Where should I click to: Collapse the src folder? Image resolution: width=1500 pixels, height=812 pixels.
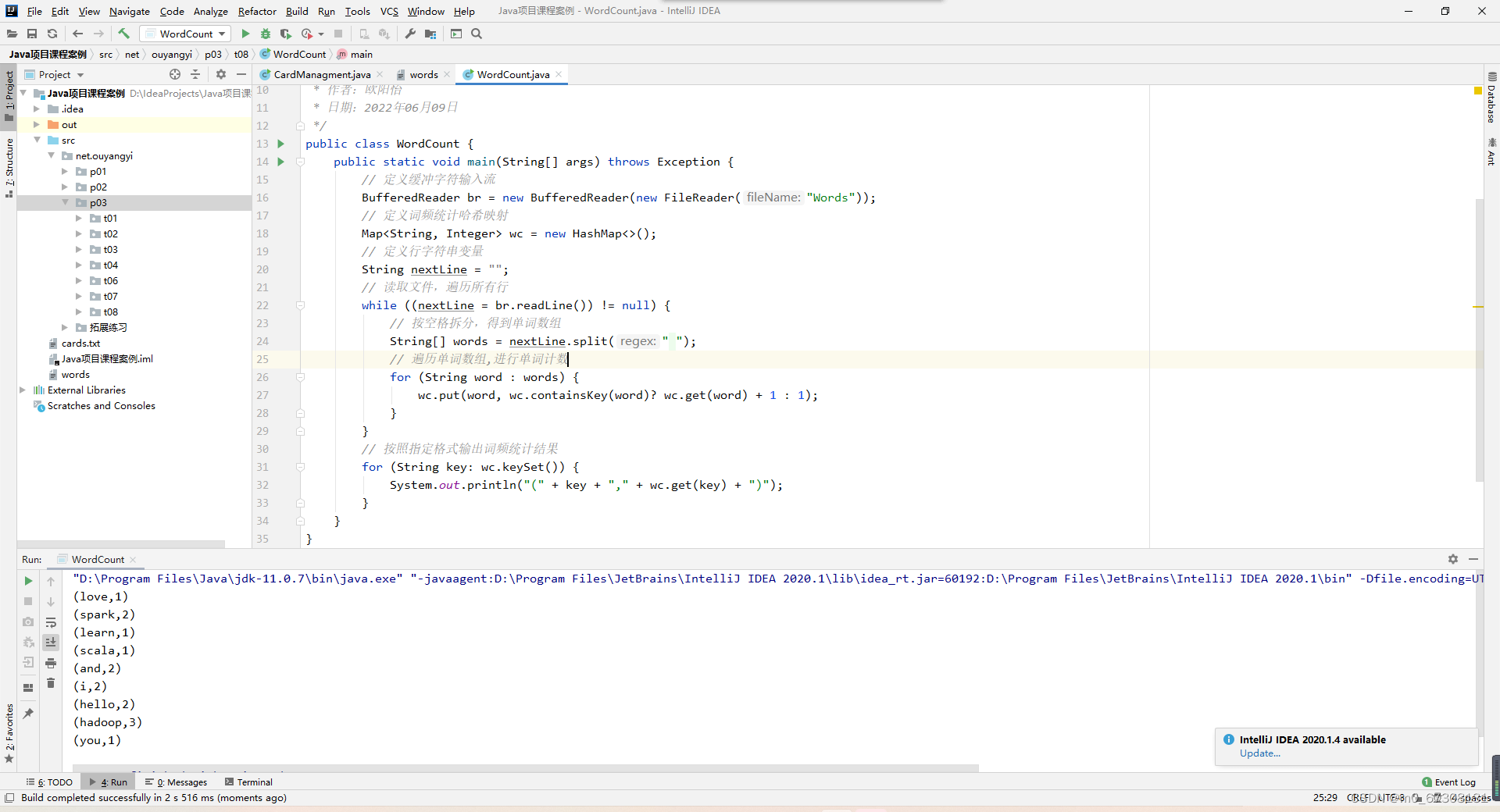point(37,140)
